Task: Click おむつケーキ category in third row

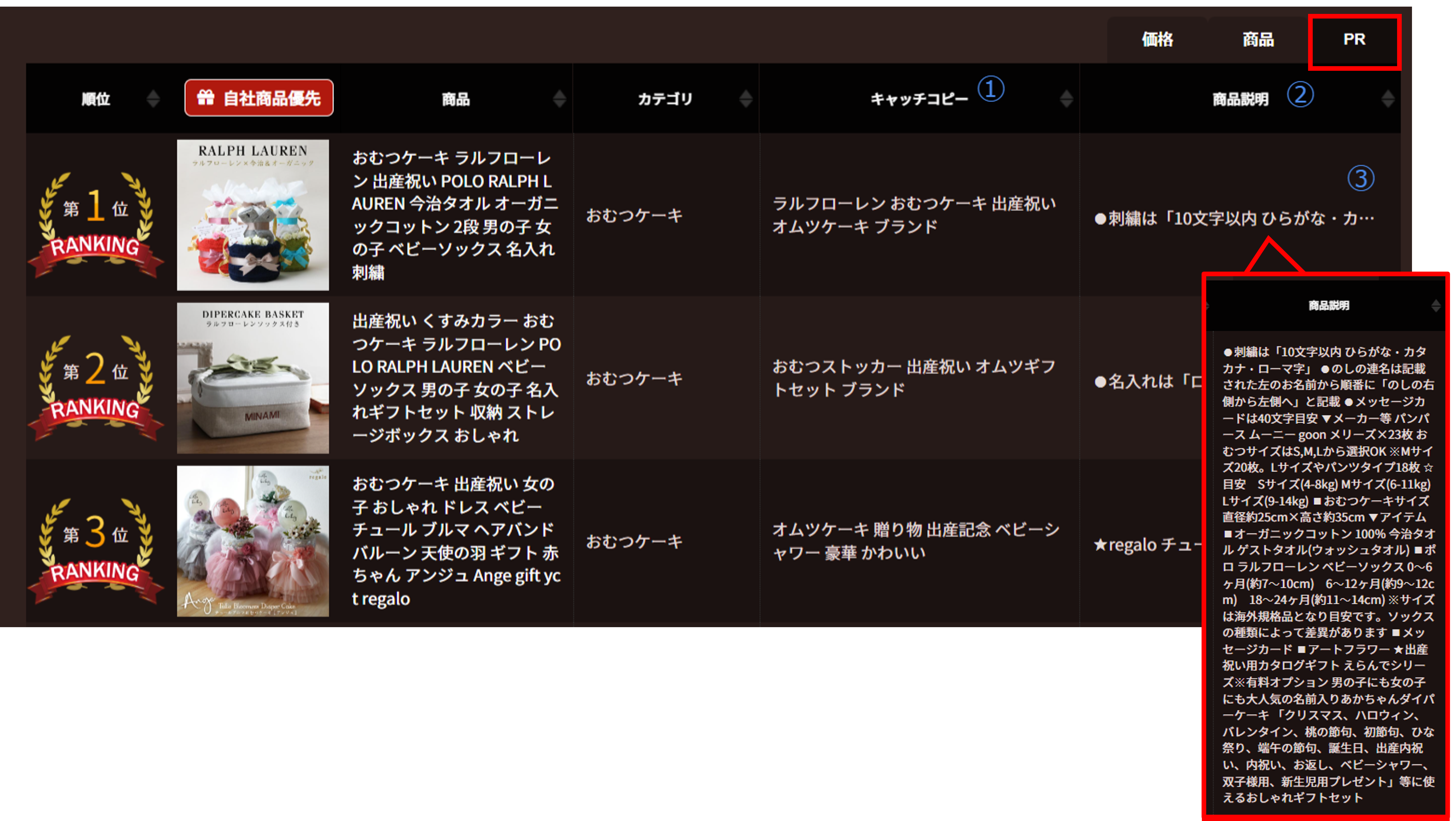Action: [x=634, y=541]
